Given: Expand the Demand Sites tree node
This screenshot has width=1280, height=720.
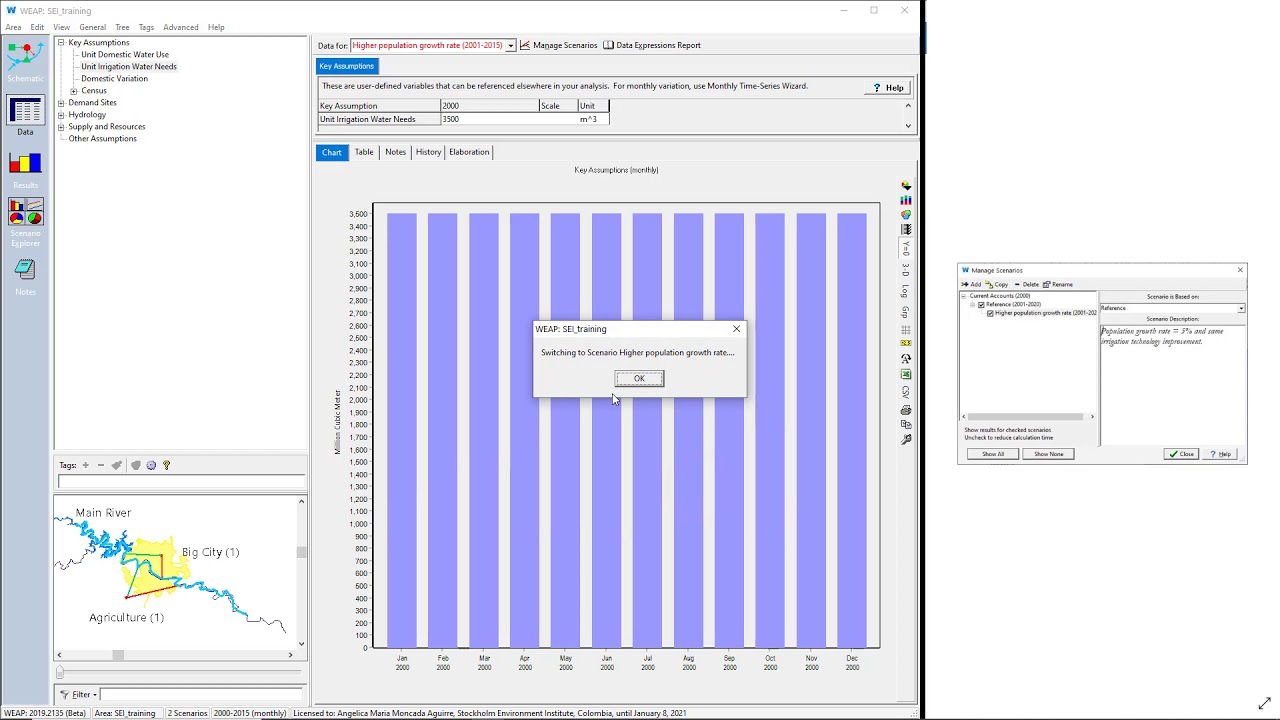Looking at the screenshot, I should click(x=61, y=103).
